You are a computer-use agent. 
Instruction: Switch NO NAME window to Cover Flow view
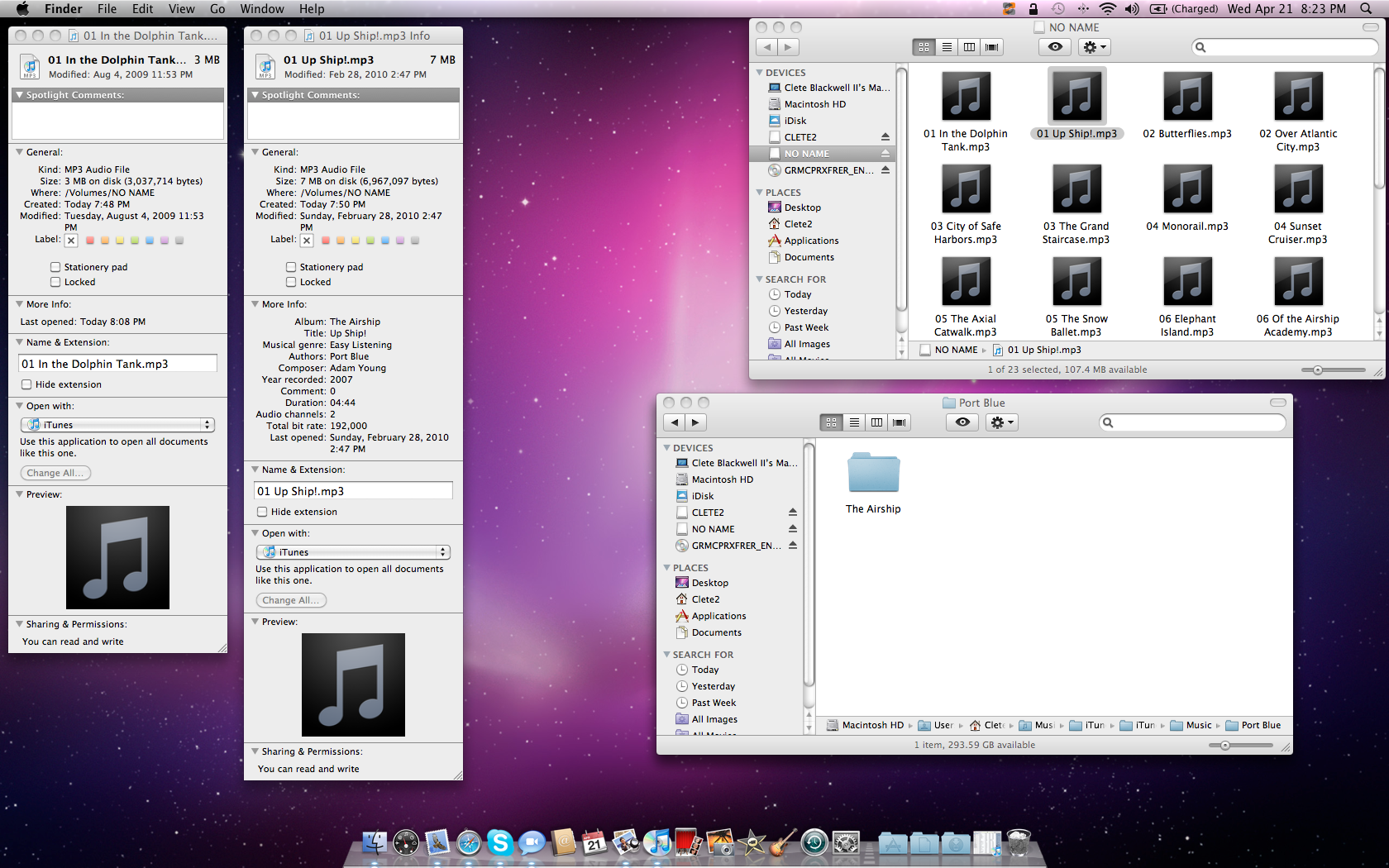991,47
